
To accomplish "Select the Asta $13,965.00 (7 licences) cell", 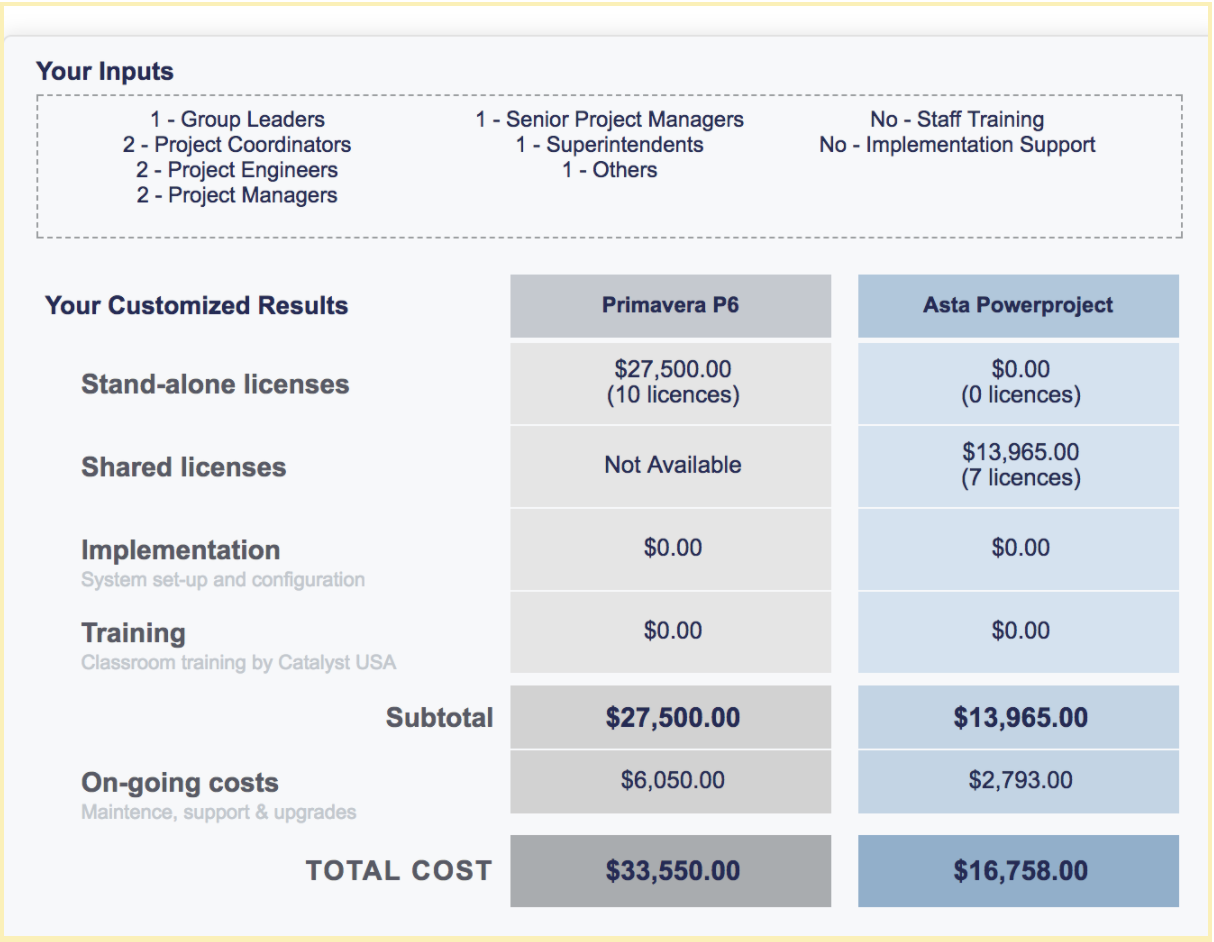I will [x=1020, y=466].
